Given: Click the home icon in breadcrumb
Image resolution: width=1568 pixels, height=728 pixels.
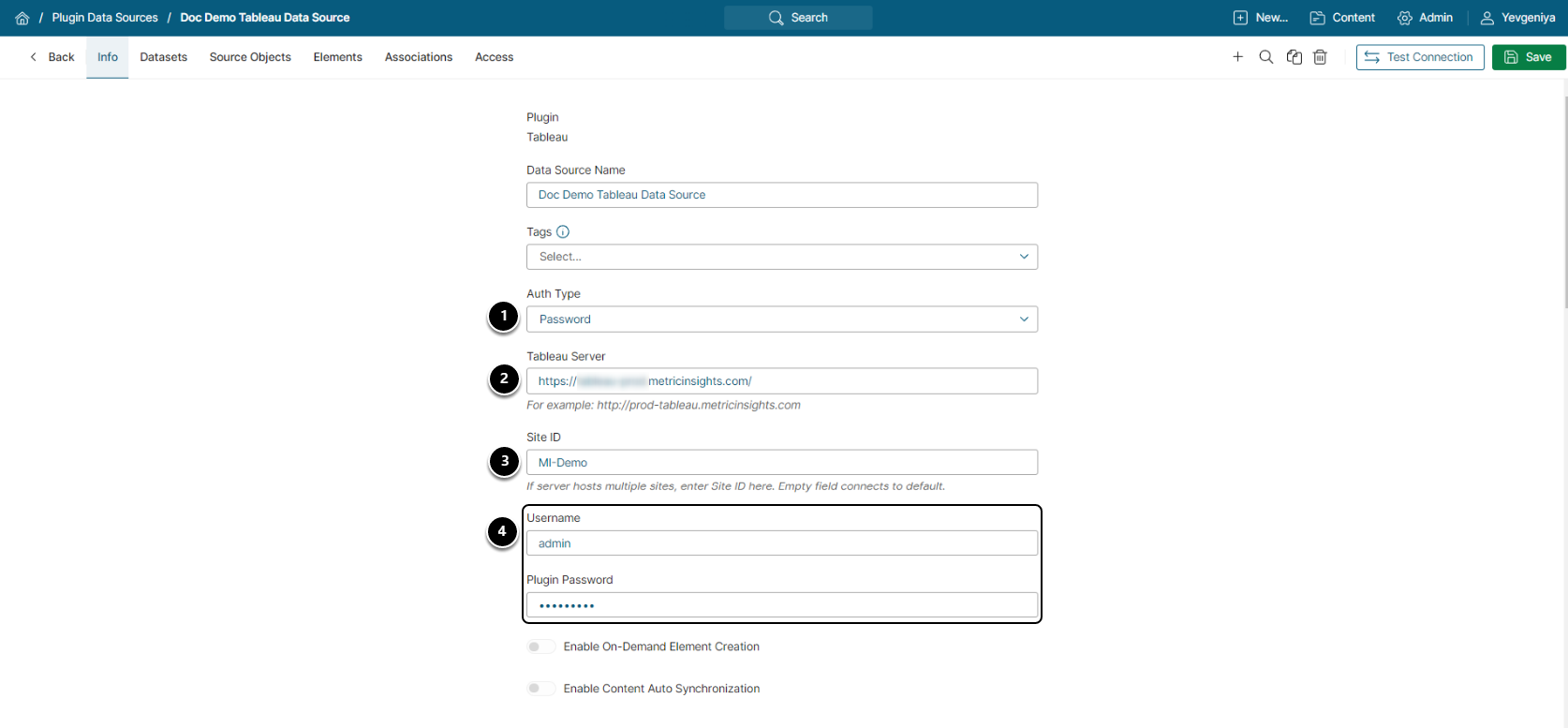Looking at the screenshot, I should [22, 18].
